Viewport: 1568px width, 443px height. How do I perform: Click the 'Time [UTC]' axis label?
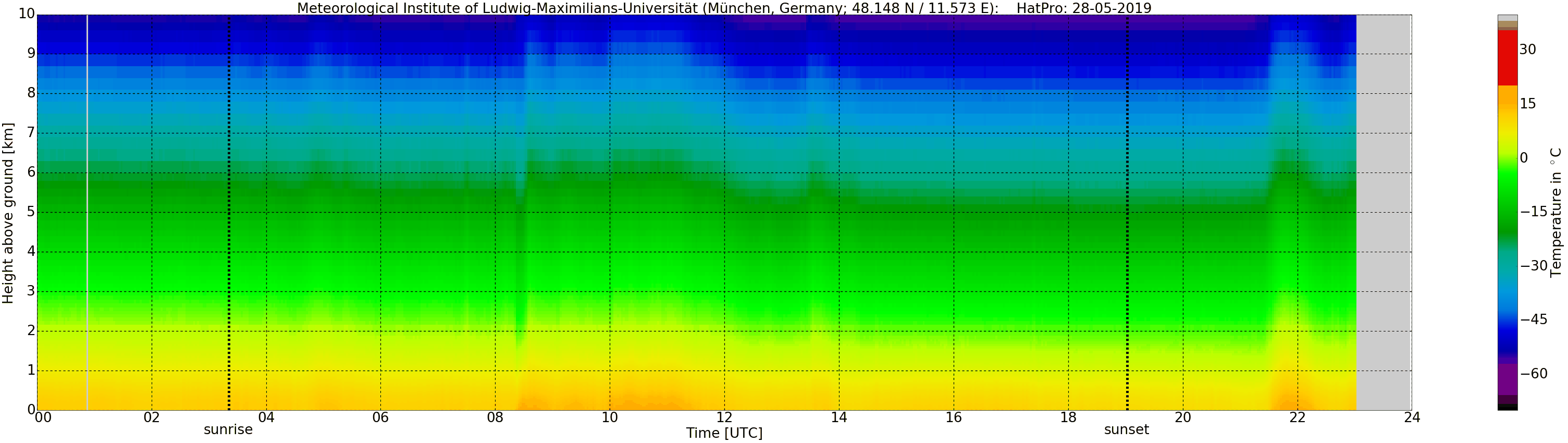click(x=724, y=433)
